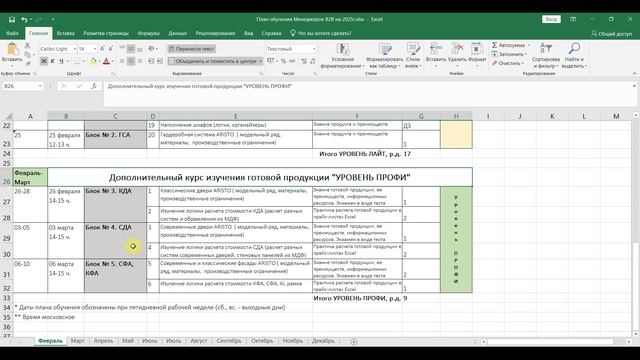The height and width of the screenshot is (360, 640).
Task: Open the Вставить cells button
Action: point(436,56)
